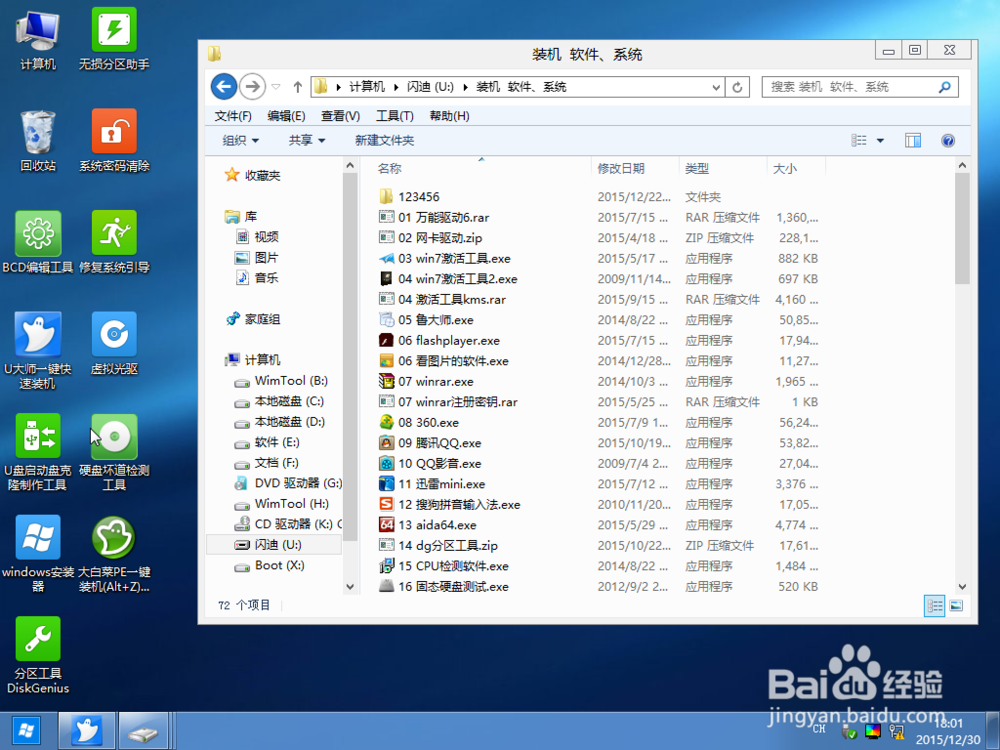Open the 工具(T) menu
1000x750 pixels.
pyautogui.click(x=393, y=115)
